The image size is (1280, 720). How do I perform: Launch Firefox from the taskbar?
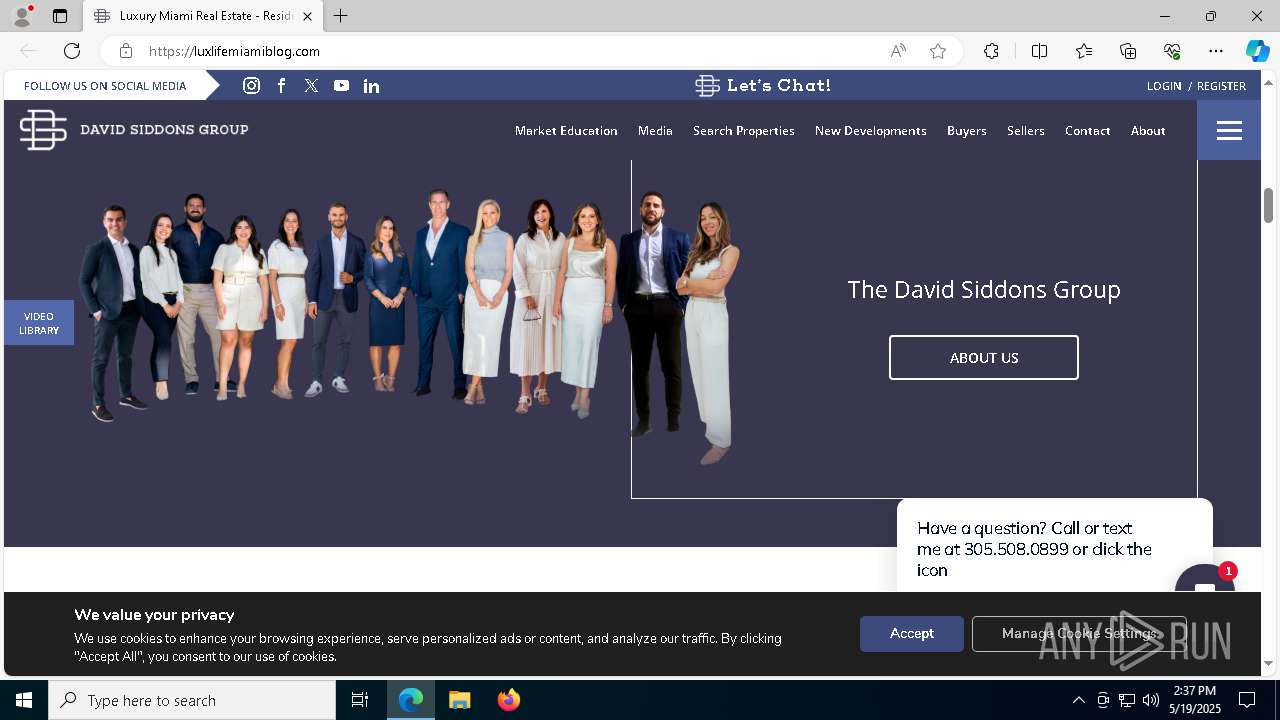coord(509,700)
